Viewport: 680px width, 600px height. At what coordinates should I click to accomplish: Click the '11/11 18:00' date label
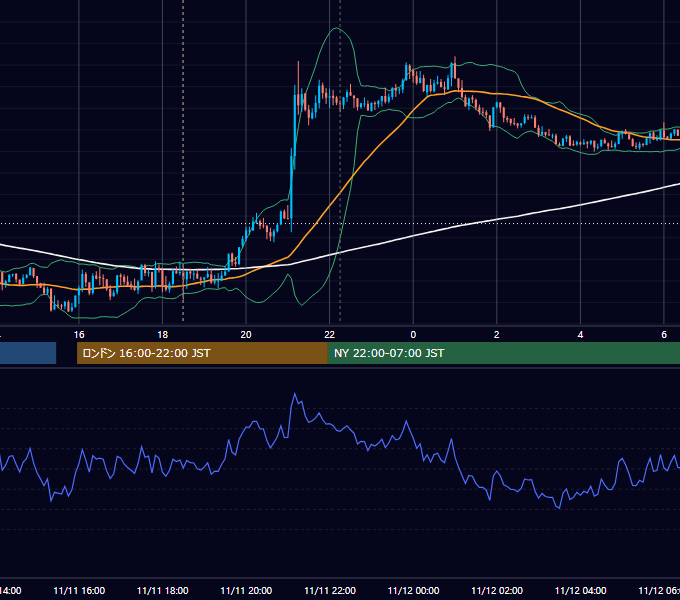tap(163, 590)
